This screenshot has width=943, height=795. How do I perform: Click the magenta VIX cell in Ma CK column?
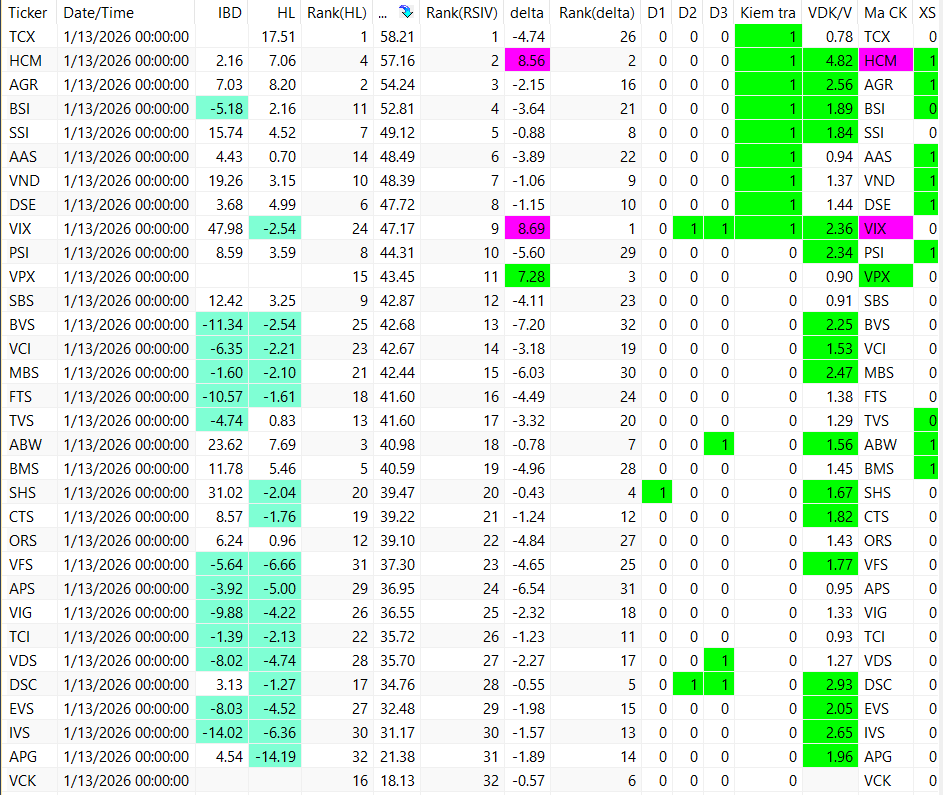[886, 229]
